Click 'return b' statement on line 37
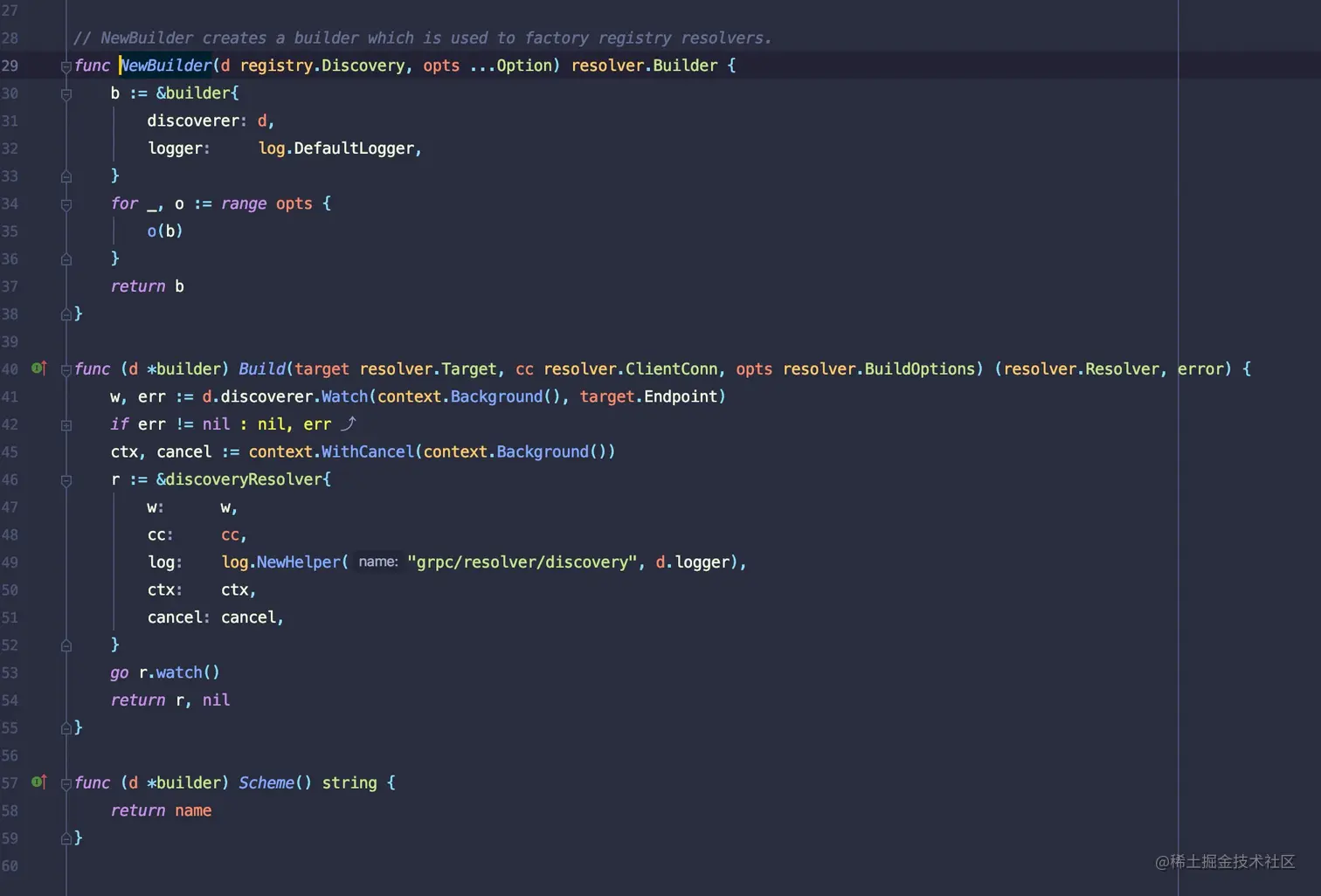The width and height of the screenshot is (1321, 896). [147, 286]
